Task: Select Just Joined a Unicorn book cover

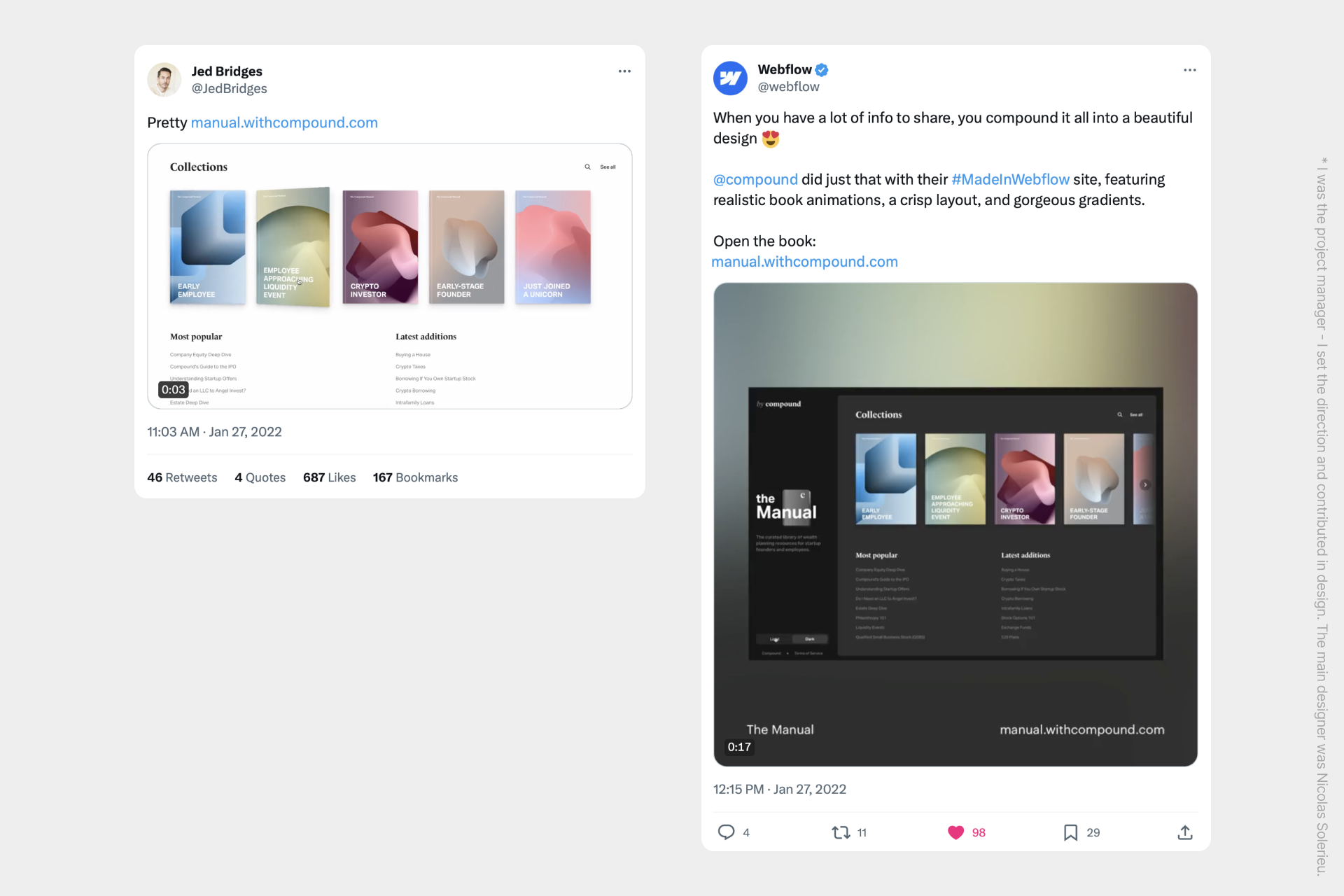Action: (x=553, y=246)
